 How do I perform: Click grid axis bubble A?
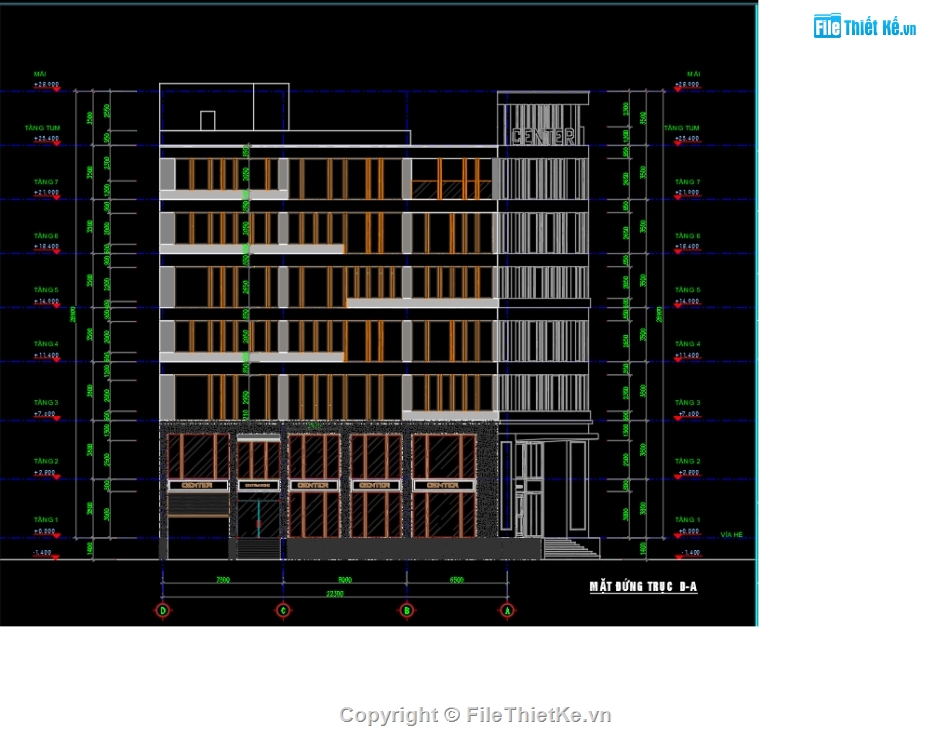click(507, 610)
